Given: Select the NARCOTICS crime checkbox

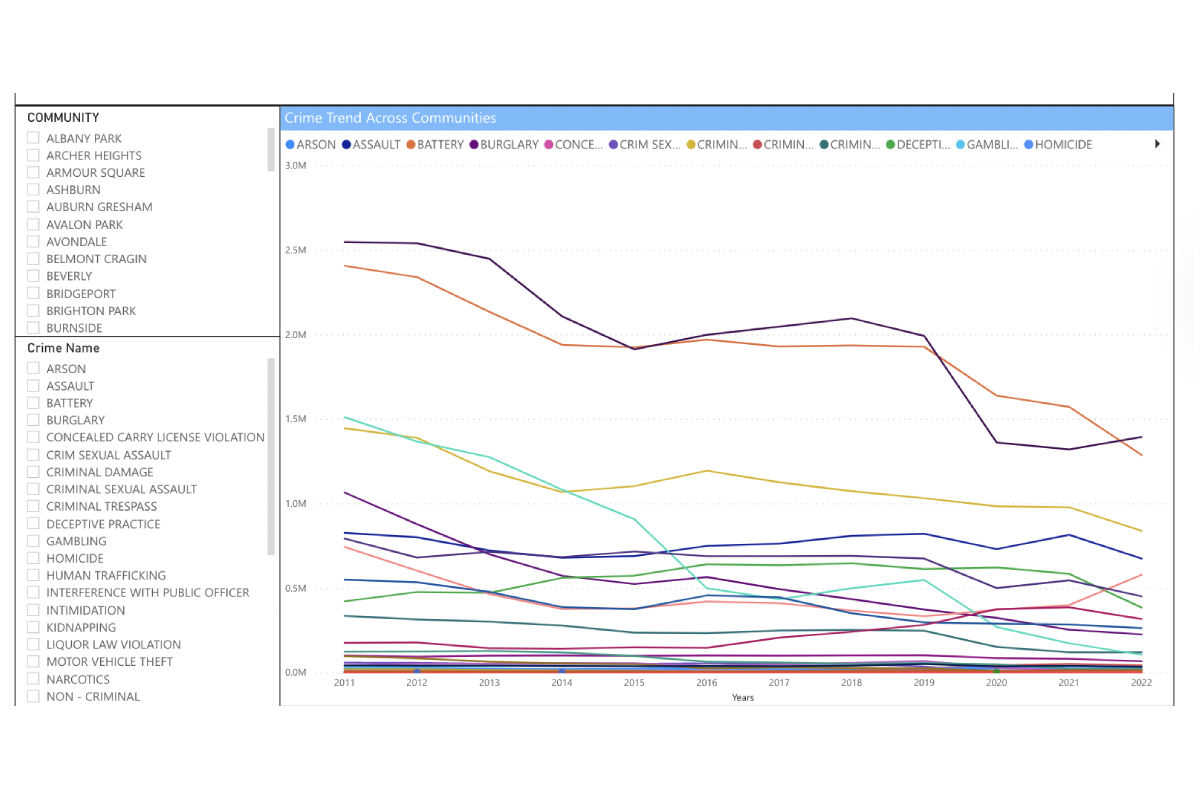Looking at the screenshot, I should pyautogui.click(x=32, y=678).
